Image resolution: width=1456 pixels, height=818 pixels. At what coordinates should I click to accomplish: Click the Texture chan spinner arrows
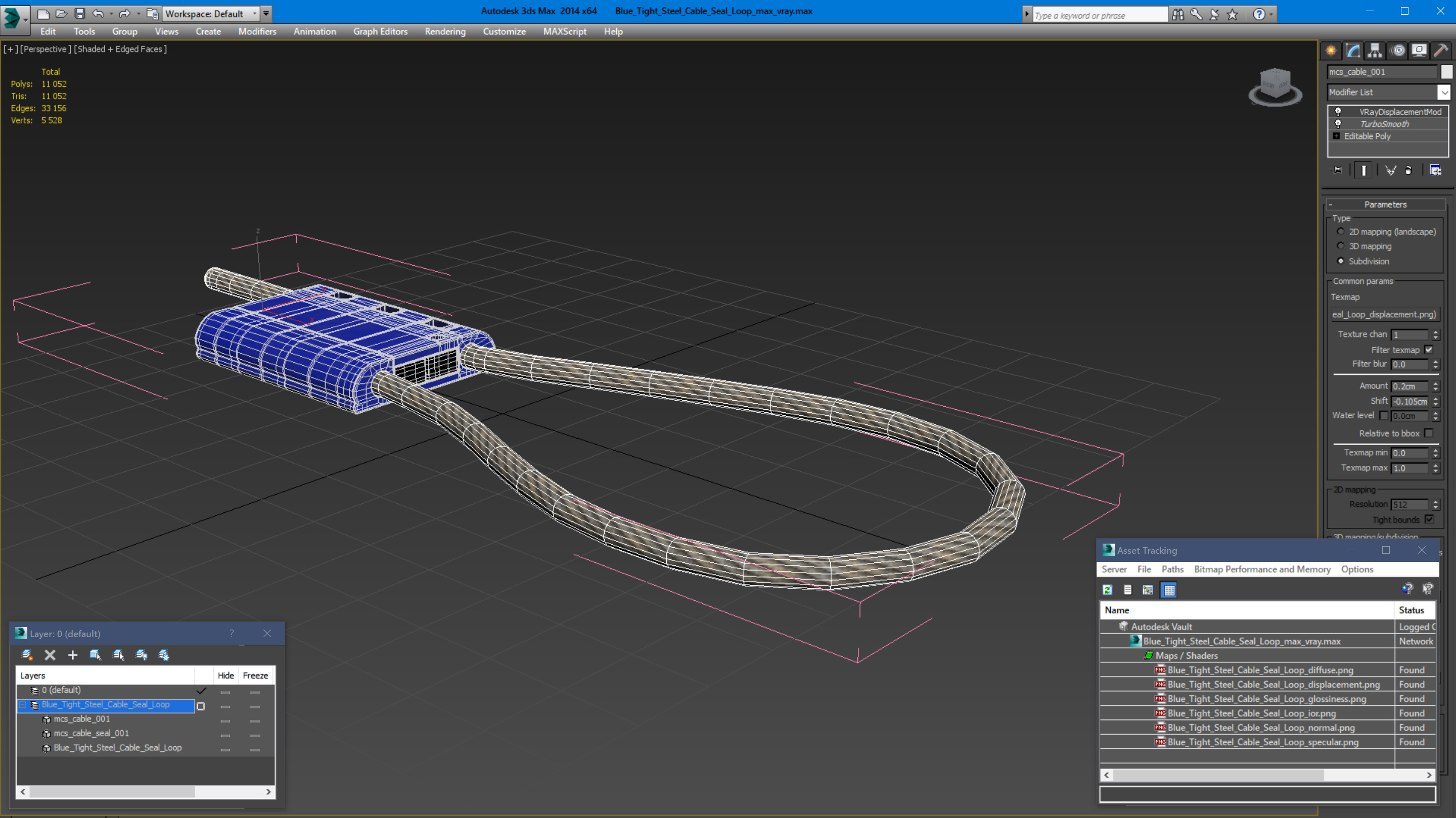point(1436,335)
